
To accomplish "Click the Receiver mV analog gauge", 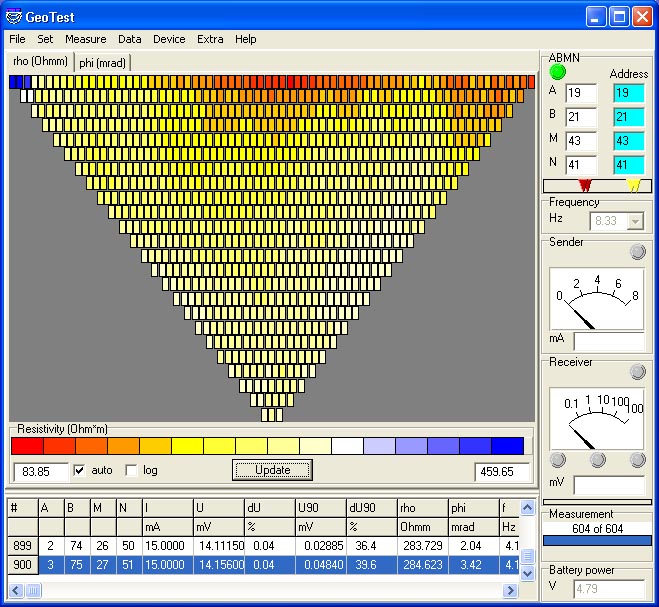I will pyautogui.click(x=596, y=419).
